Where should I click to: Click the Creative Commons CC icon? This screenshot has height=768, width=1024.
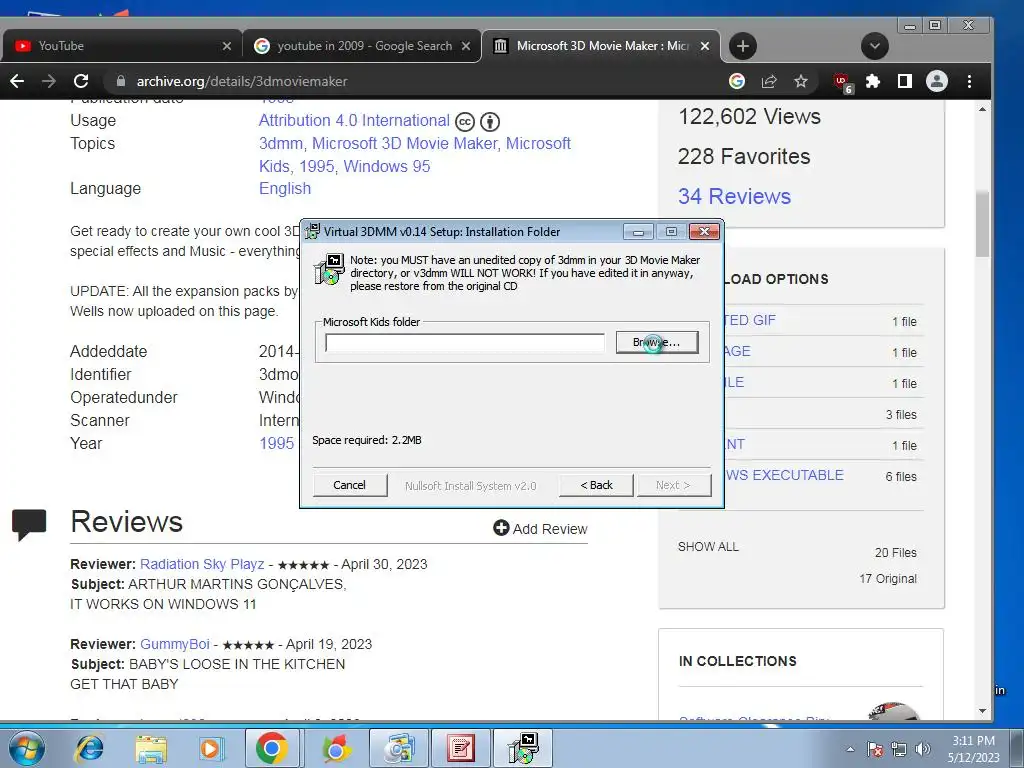pyautogui.click(x=464, y=122)
